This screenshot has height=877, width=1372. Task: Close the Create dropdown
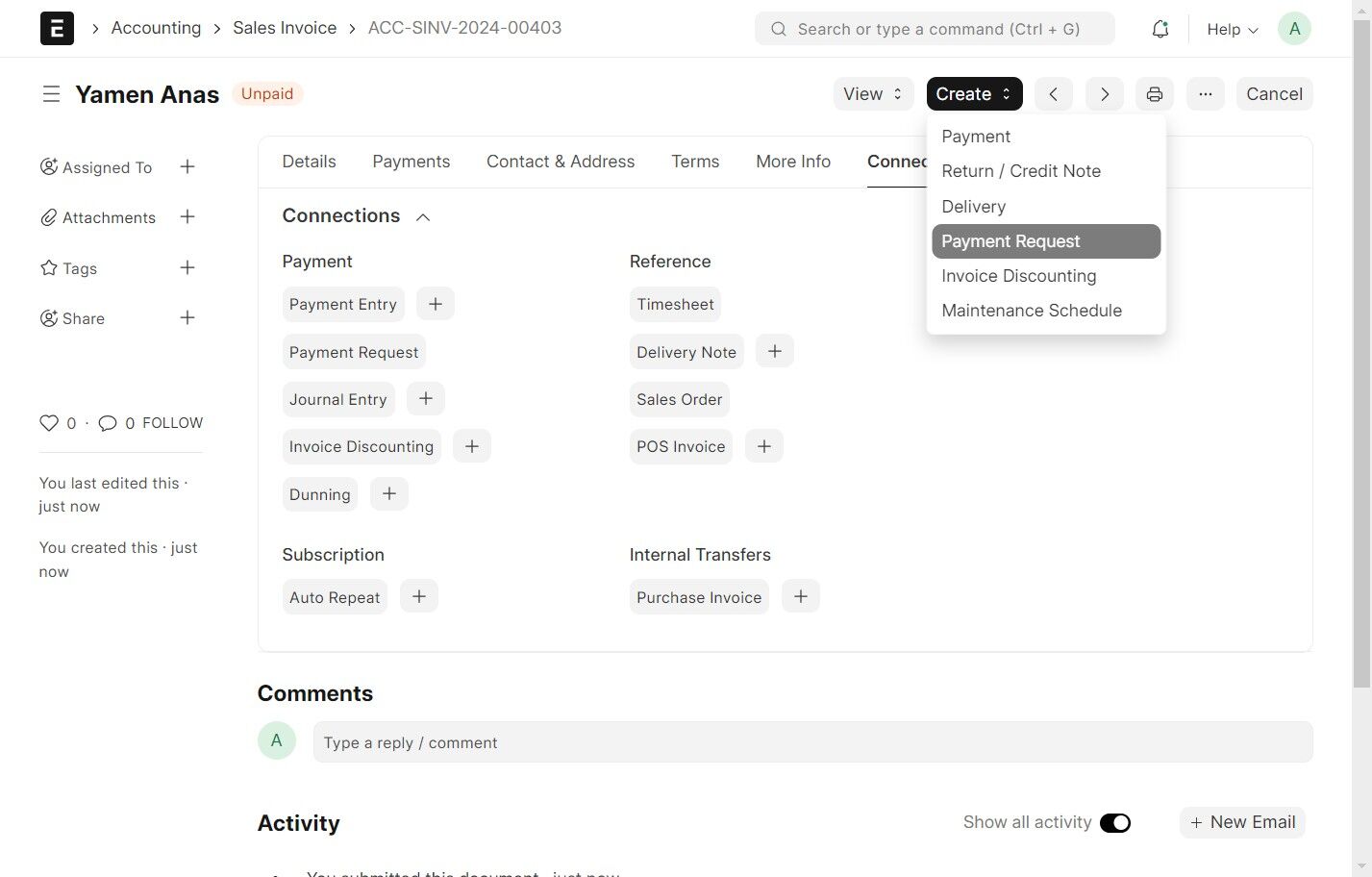click(974, 94)
